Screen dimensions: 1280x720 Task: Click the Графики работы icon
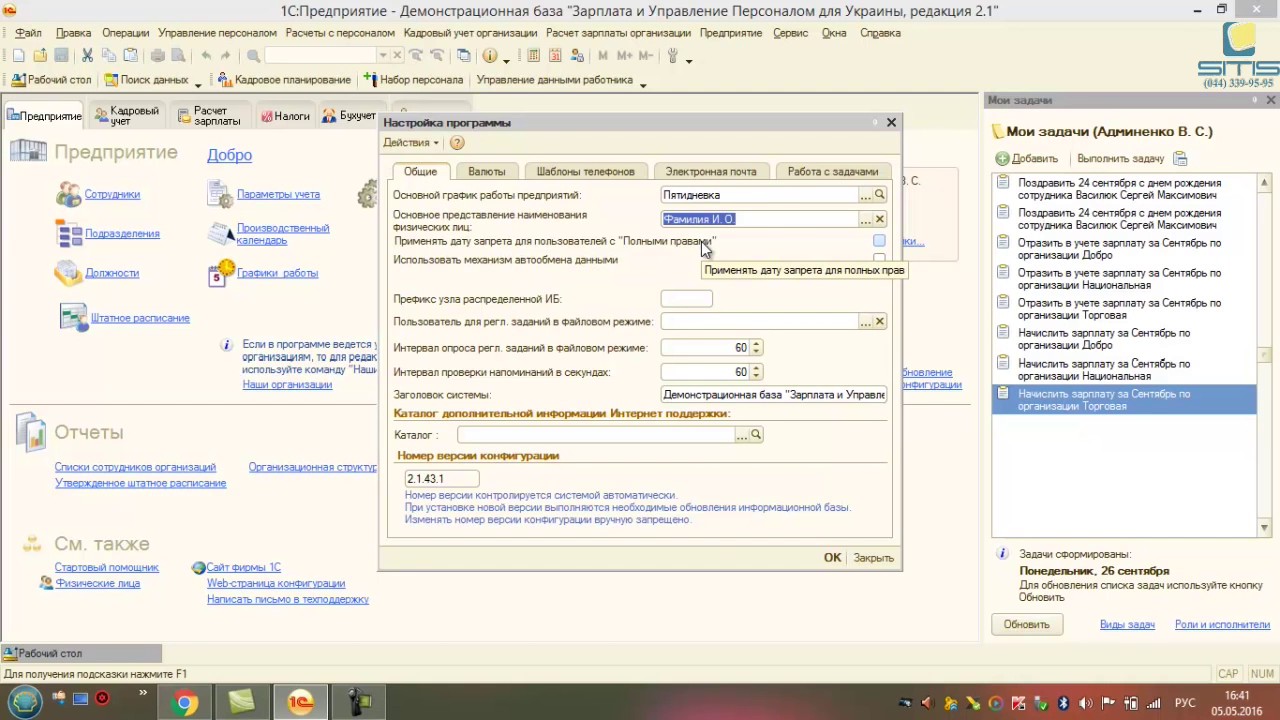pyautogui.click(x=221, y=272)
